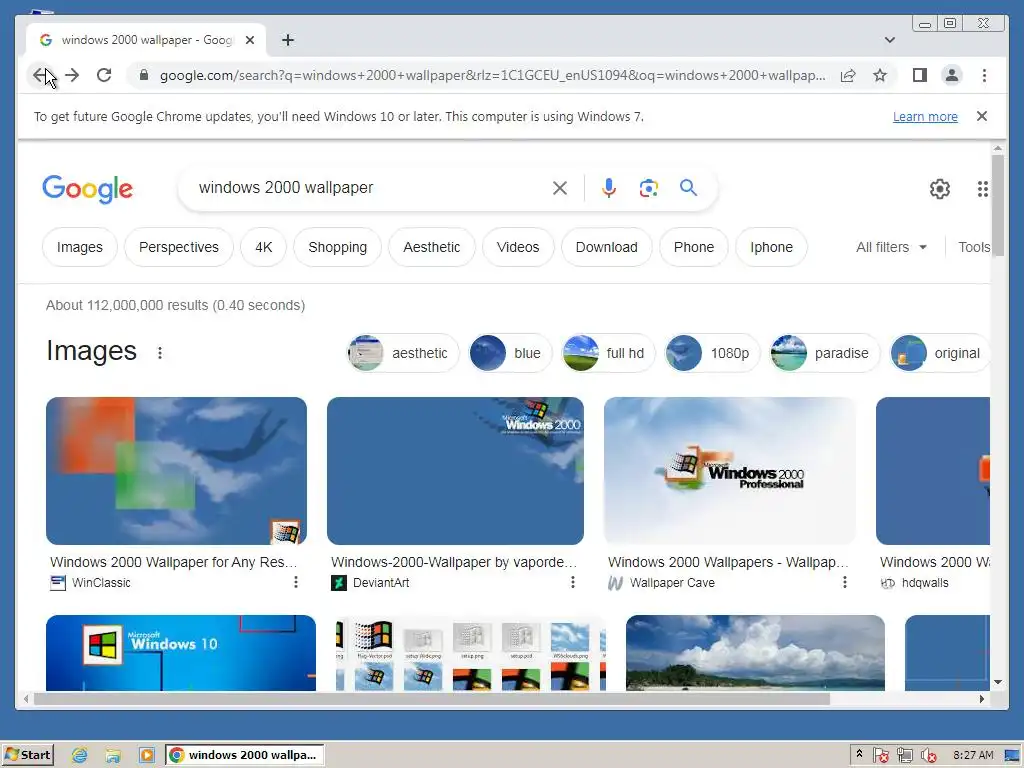Switch to the Videos filter
This screenshot has height=768, width=1024.
point(518,247)
